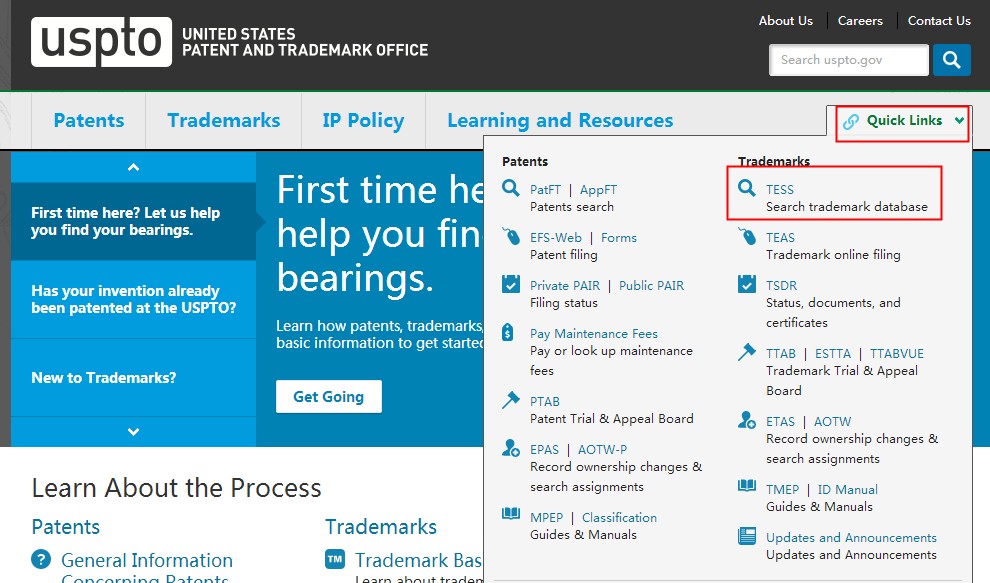
Task: Click the Pay Maintenance Fees dollar icon
Action: (x=508, y=332)
